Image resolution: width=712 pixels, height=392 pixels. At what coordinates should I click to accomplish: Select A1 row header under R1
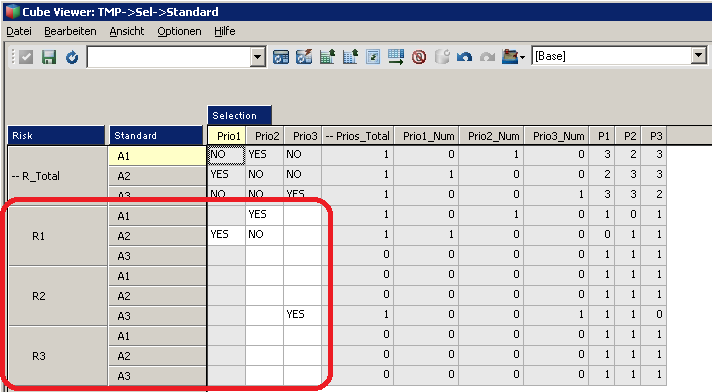(x=157, y=216)
